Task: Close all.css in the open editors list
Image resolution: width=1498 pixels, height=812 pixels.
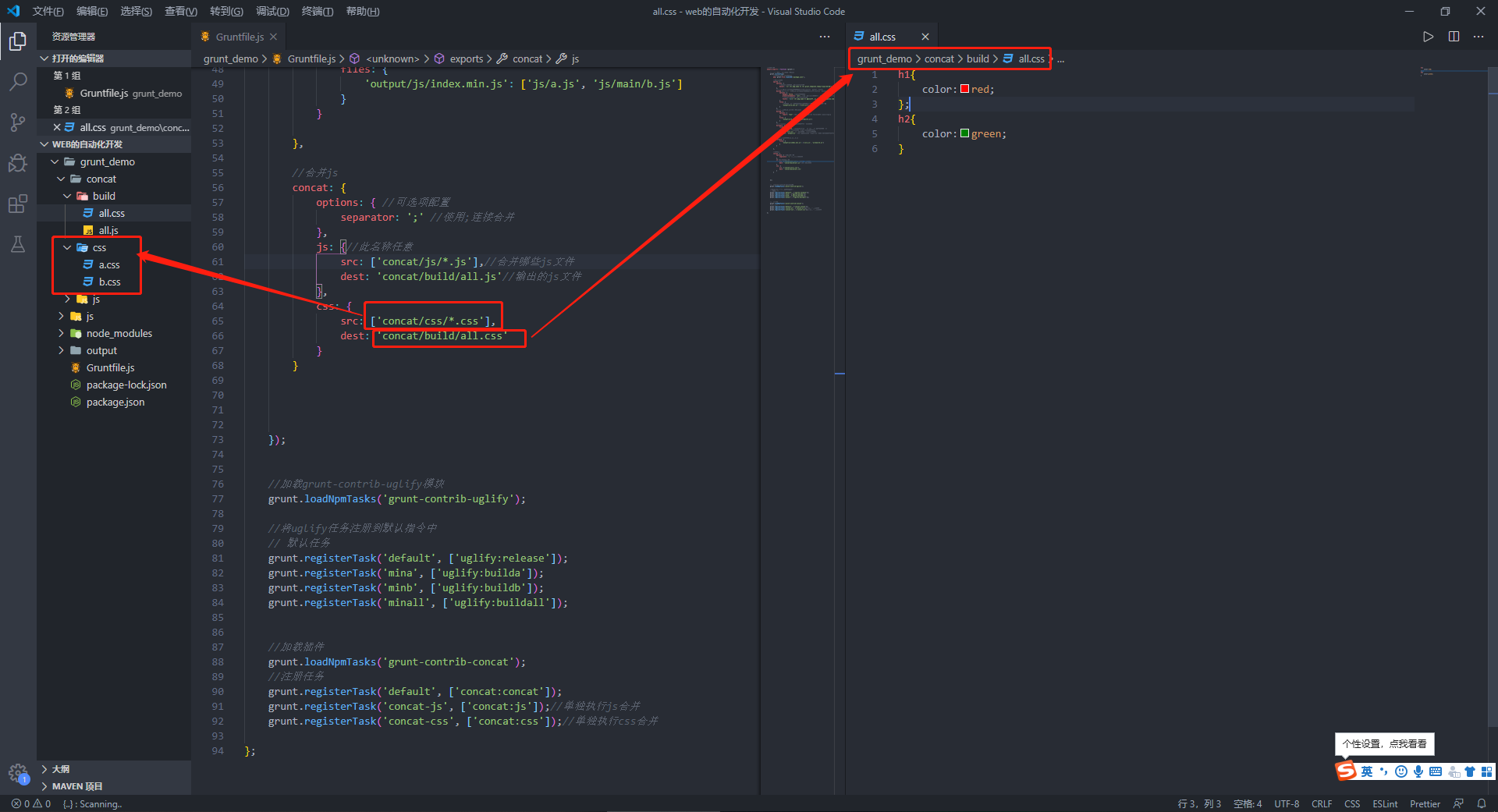Action: click(57, 127)
